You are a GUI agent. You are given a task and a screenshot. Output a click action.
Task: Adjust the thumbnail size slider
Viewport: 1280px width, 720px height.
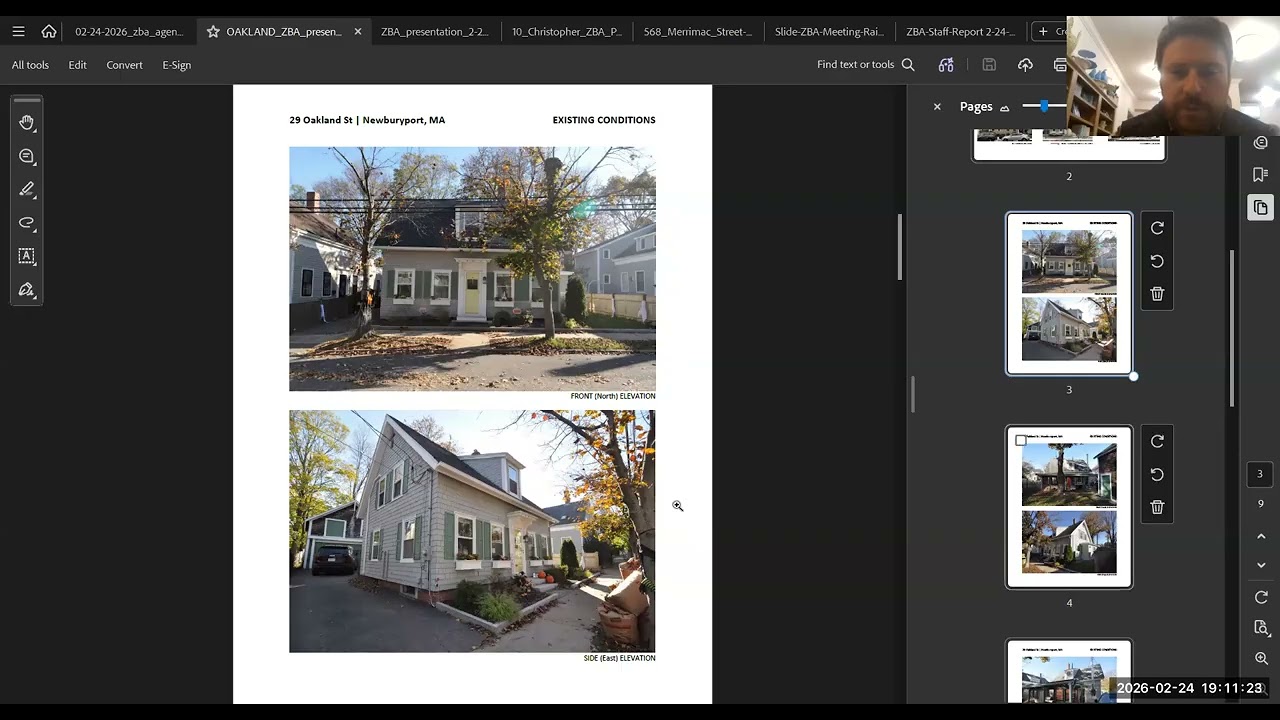tap(1044, 106)
